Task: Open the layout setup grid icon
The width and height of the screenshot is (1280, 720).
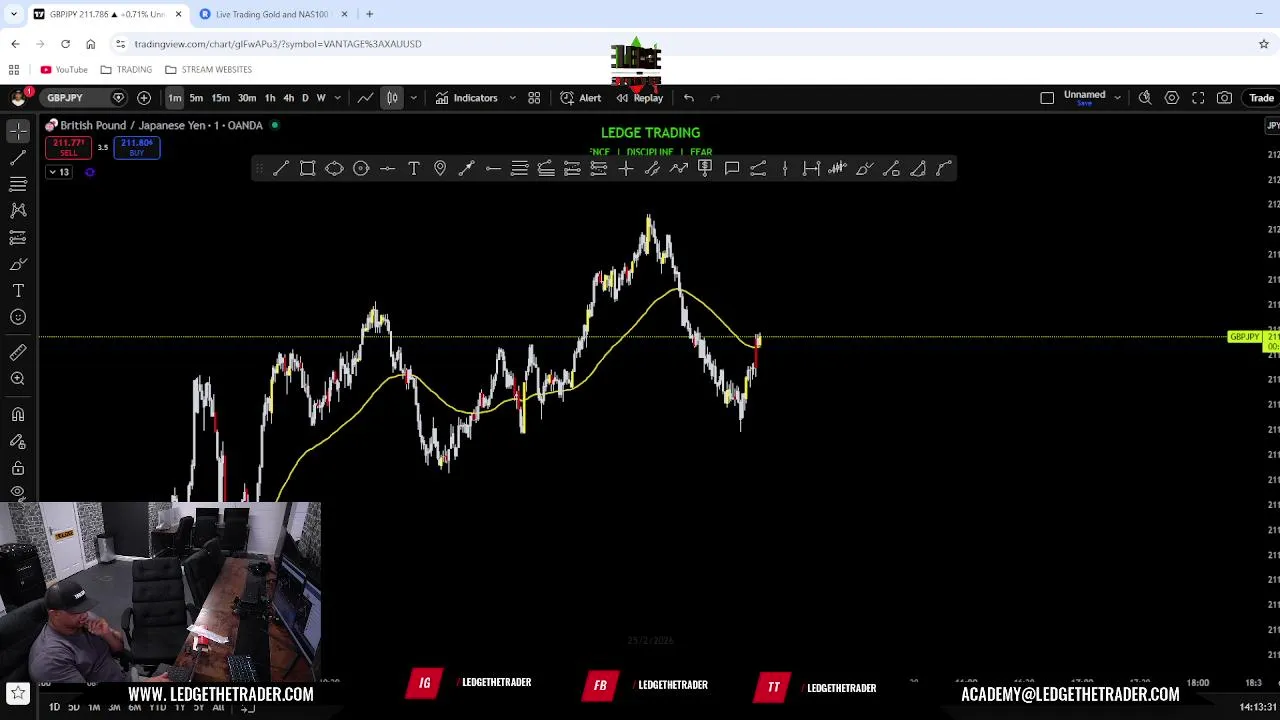Action: 534,98
